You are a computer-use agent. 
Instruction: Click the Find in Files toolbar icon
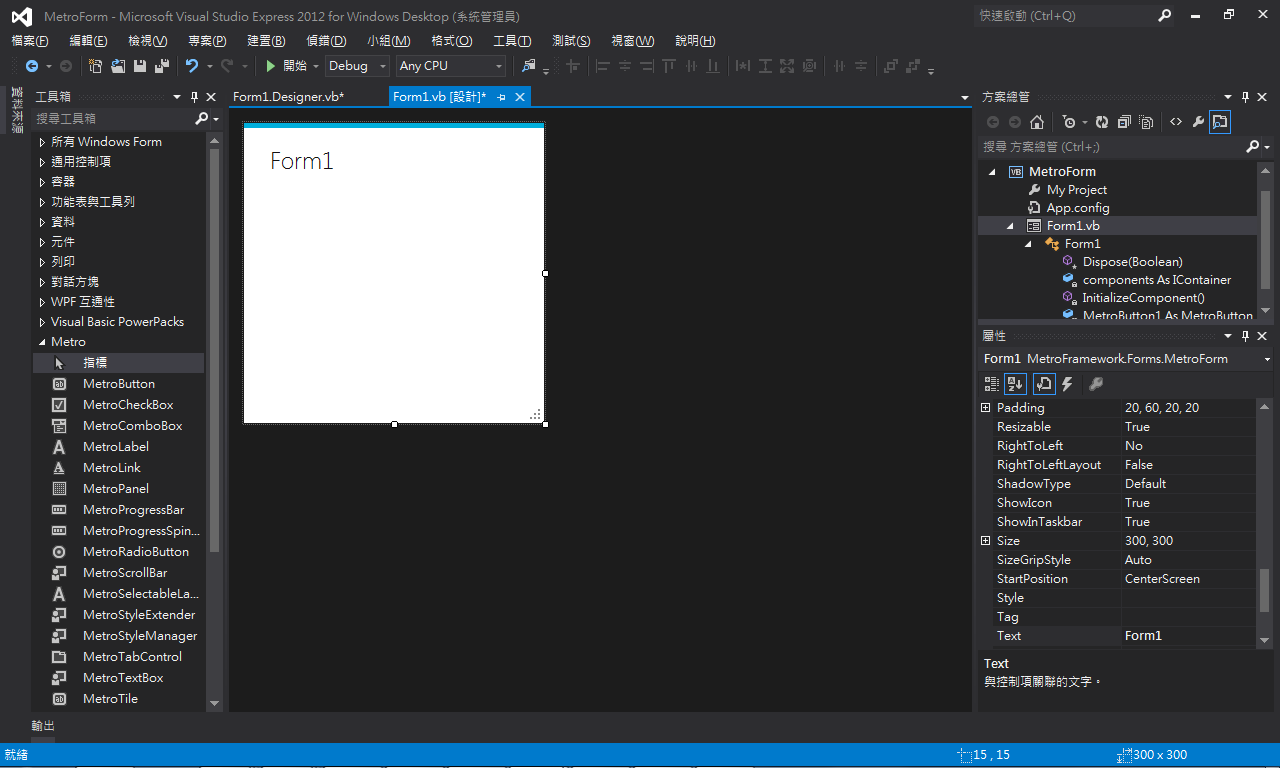[x=529, y=66]
